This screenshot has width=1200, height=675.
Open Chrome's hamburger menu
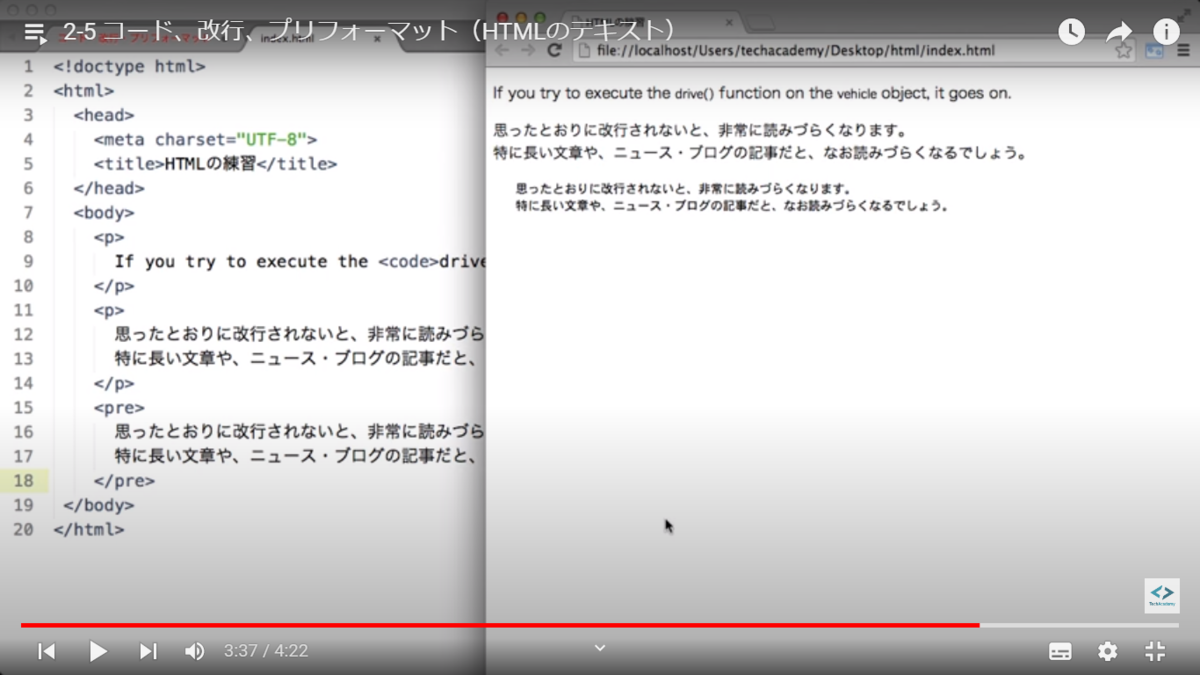point(1183,50)
